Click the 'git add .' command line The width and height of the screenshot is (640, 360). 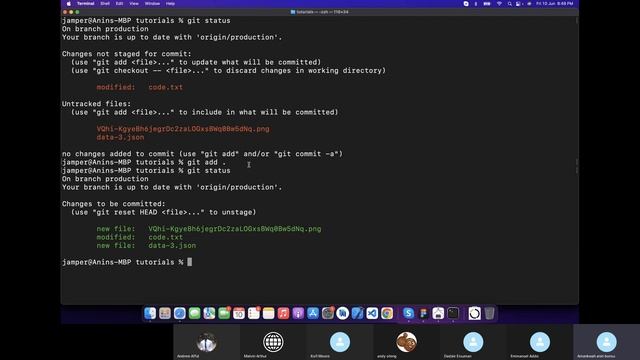point(144,162)
